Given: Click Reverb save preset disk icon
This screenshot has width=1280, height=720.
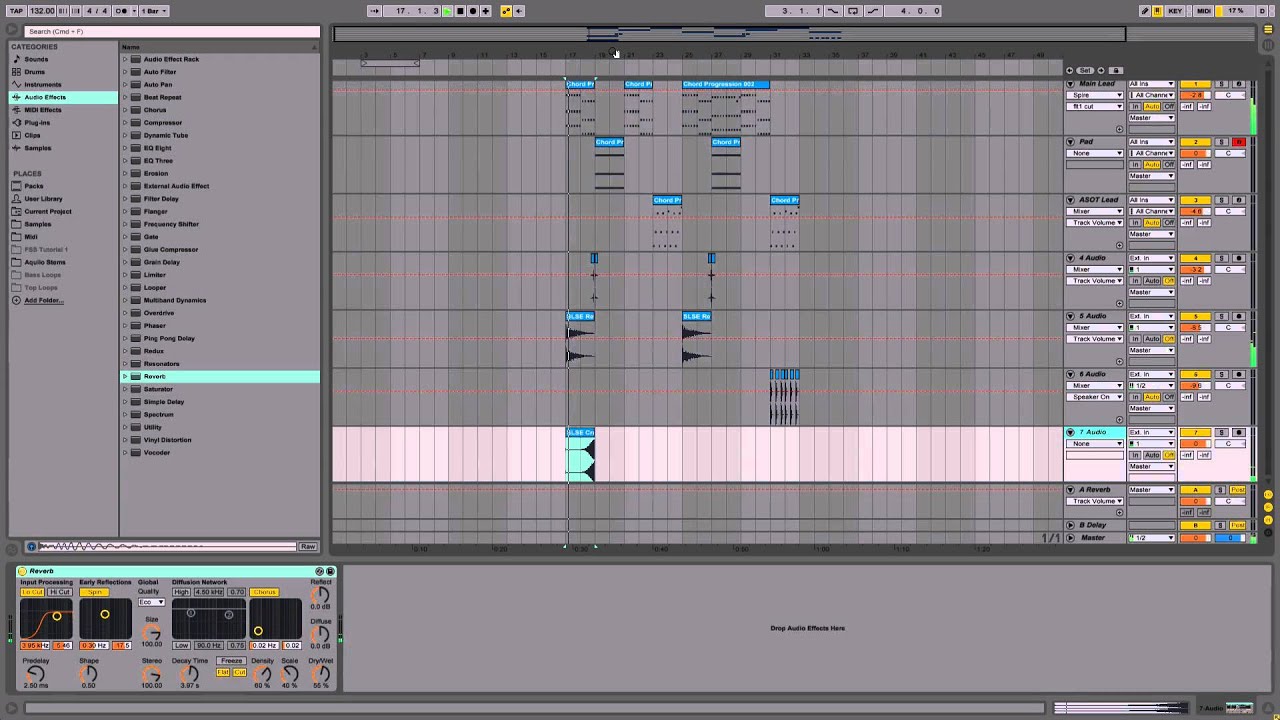Looking at the screenshot, I should [330, 571].
